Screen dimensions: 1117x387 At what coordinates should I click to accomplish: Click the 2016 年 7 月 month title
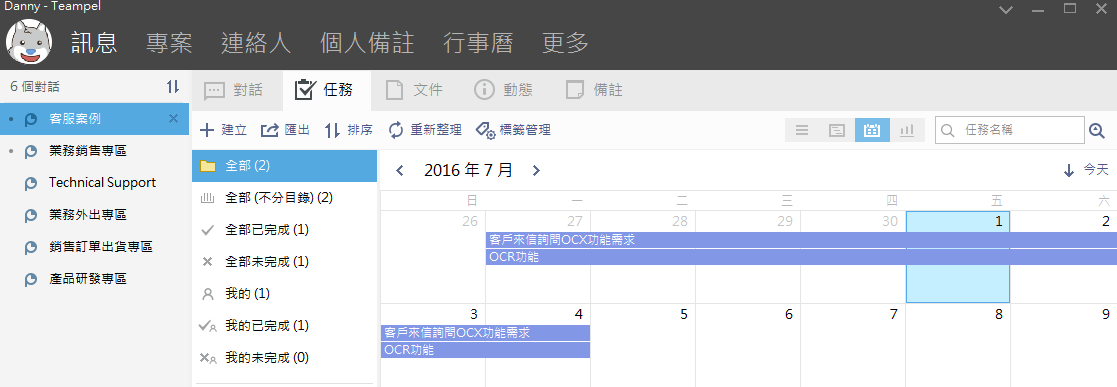pyautogui.click(x=468, y=170)
